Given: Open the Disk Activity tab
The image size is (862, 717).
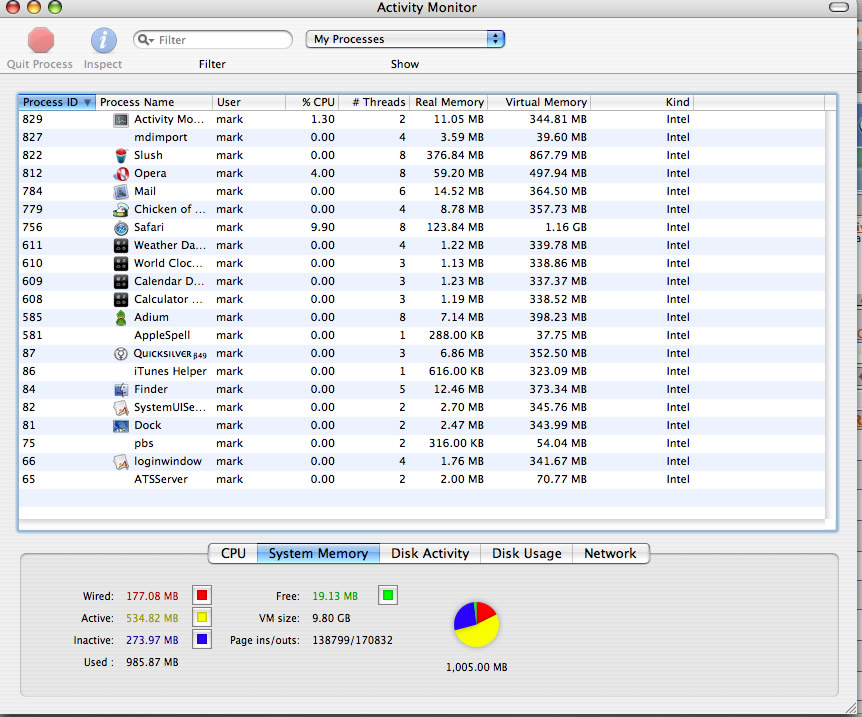Looking at the screenshot, I should [430, 554].
